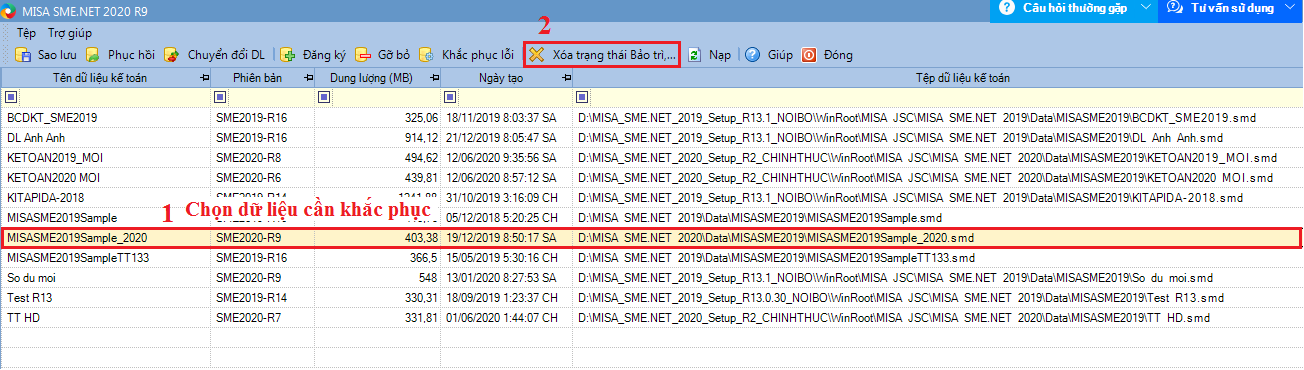Viewport: 1304px width, 370px height.
Task: Select the MISASME2019Sample_2020 database name
Action: coord(77,237)
